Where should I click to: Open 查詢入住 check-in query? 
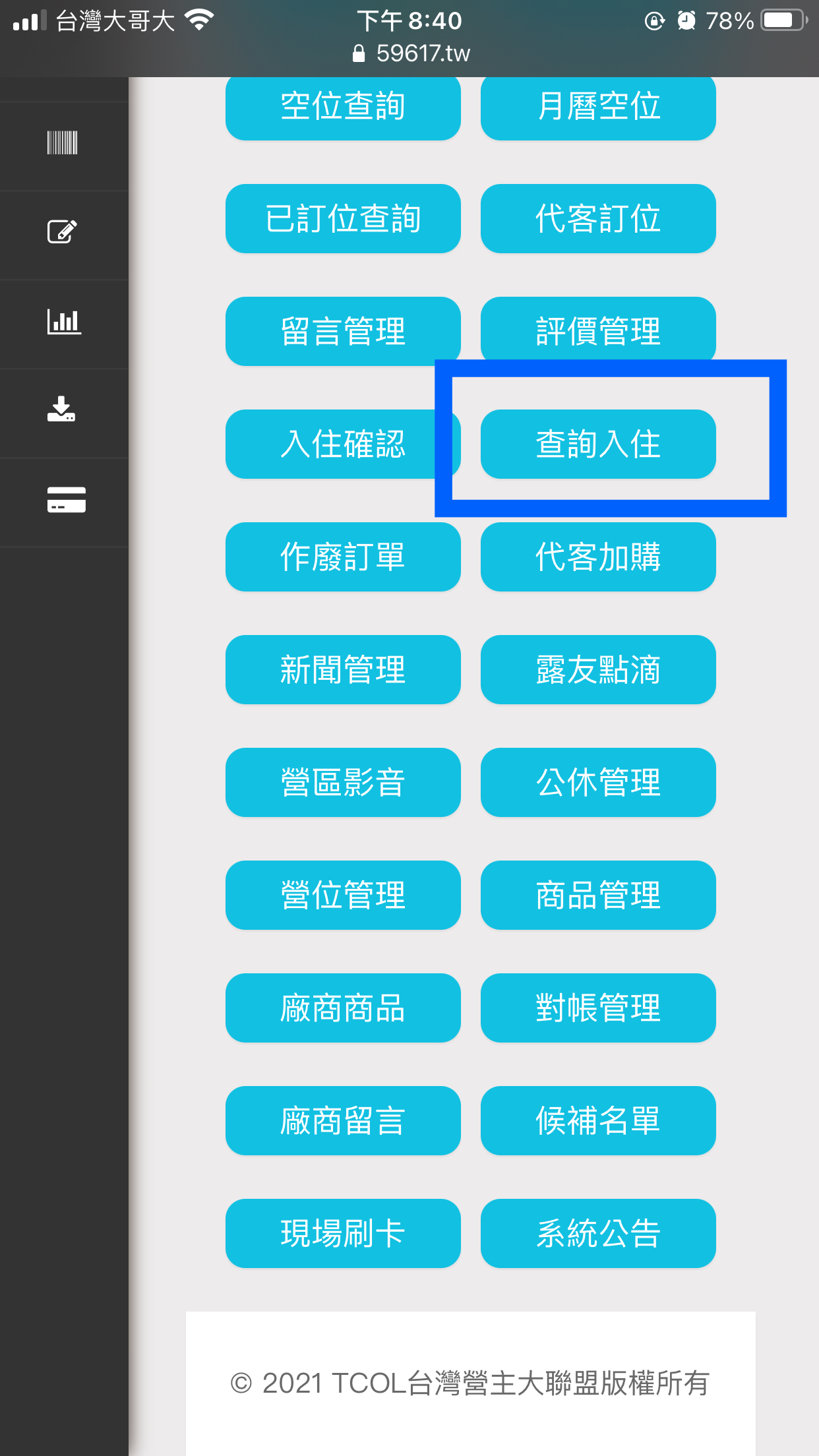point(598,444)
